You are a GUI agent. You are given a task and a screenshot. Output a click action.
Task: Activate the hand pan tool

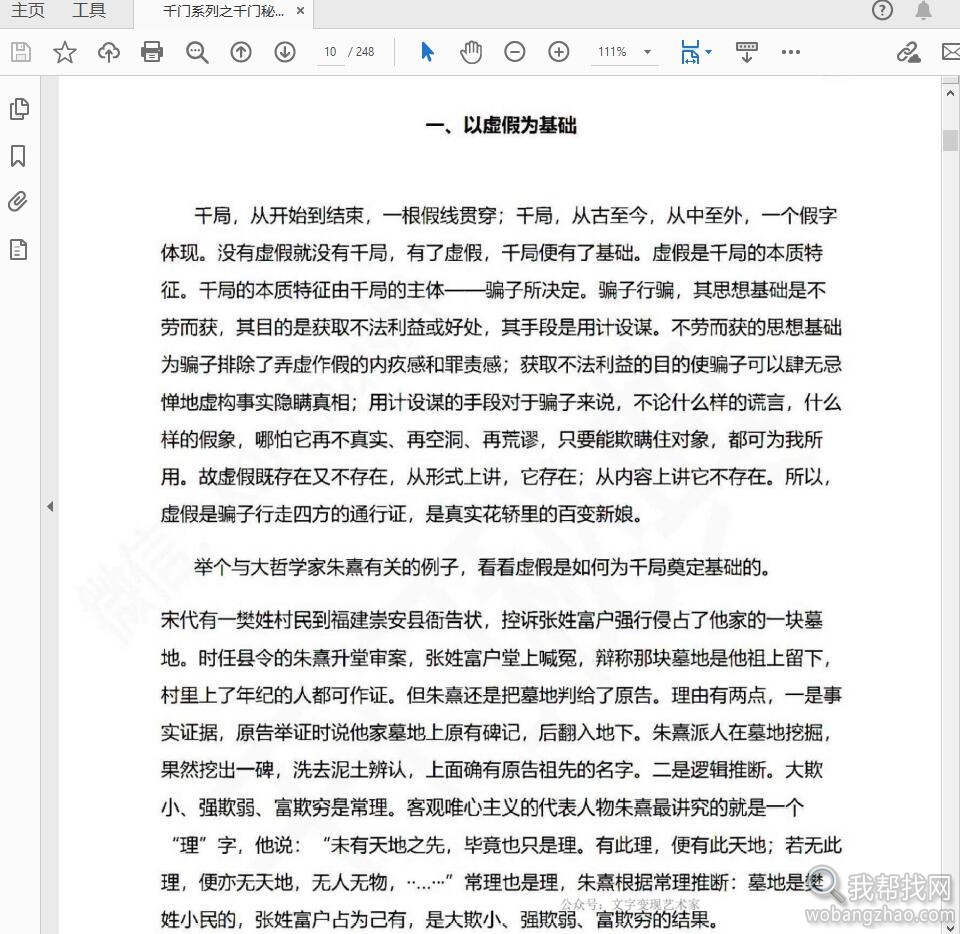click(471, 52)
